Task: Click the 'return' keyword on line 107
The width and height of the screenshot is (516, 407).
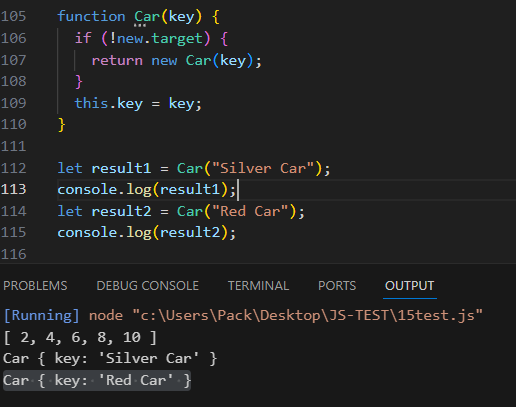Action: (x=117, y=61)
